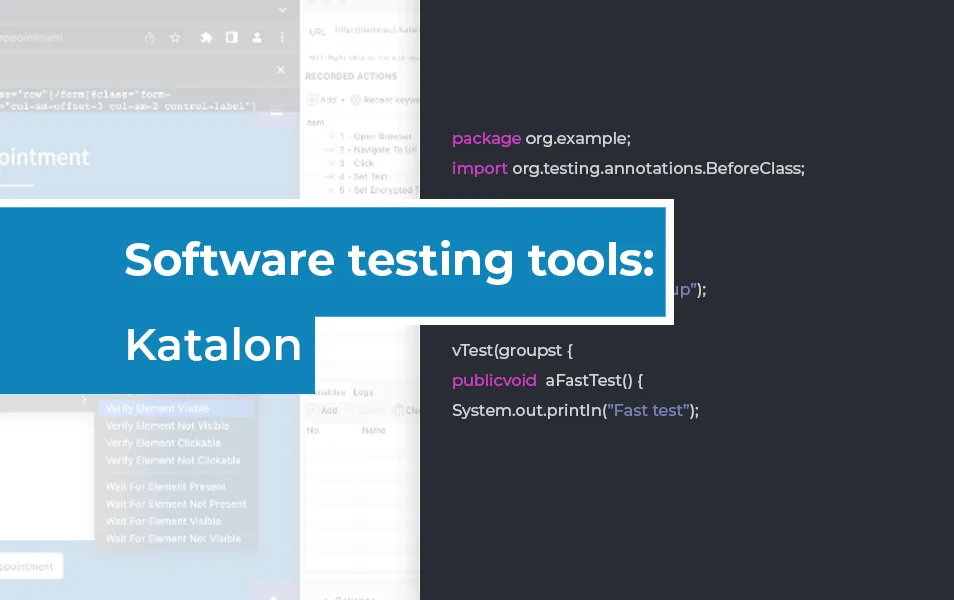Click the site information icon left of the star

150,36
